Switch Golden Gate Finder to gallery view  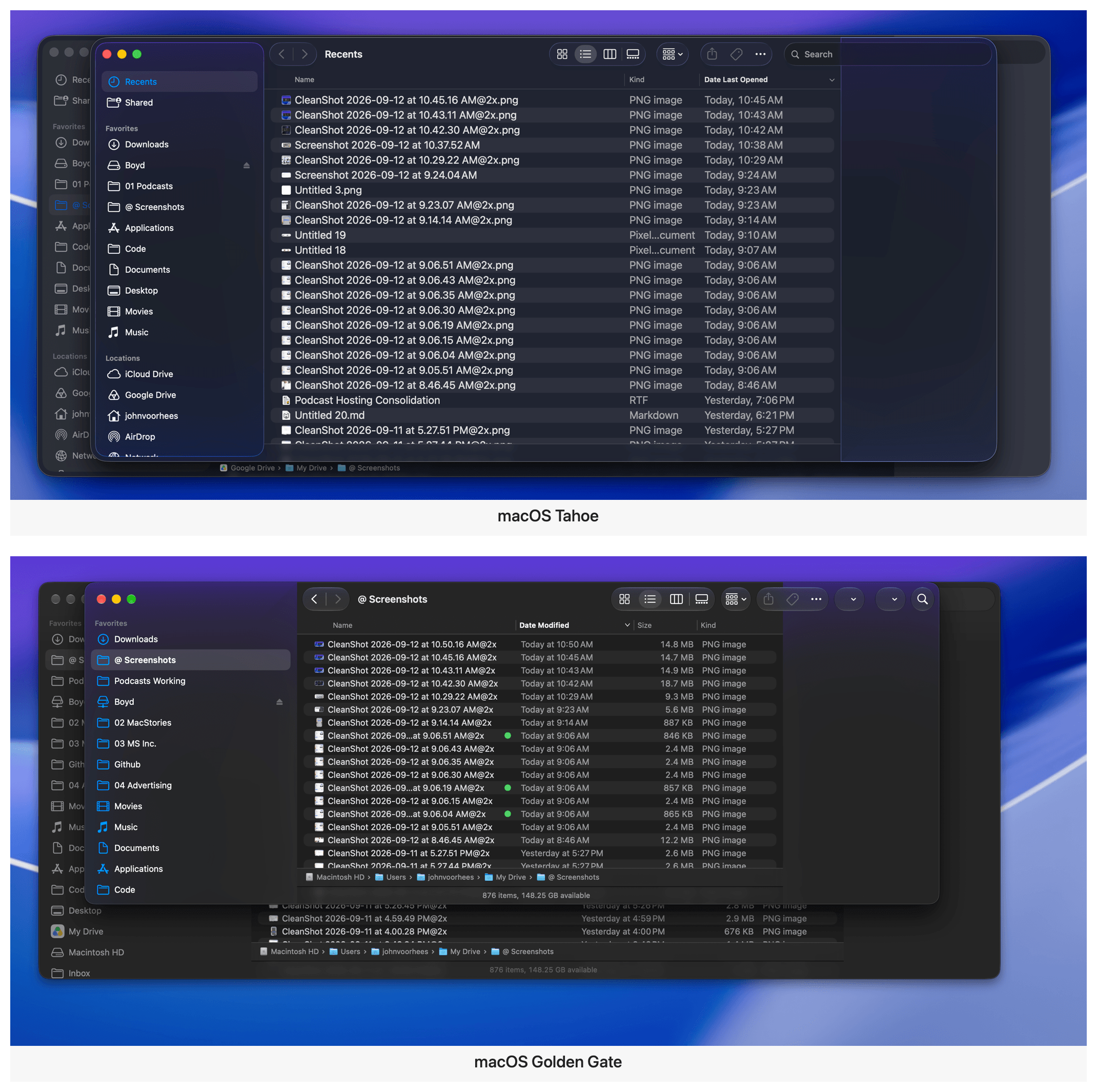pyautogui.click(x=701, y=599)
